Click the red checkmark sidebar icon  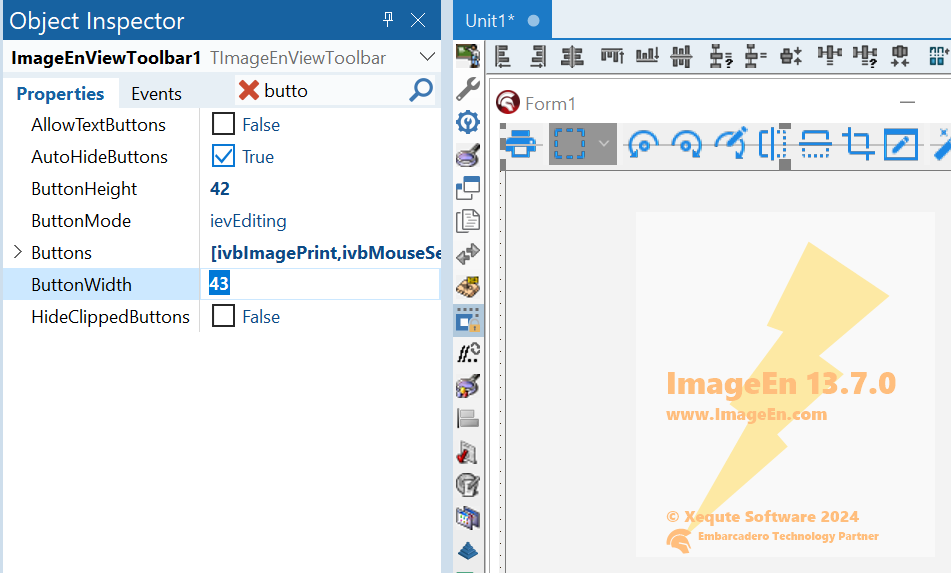468,452
